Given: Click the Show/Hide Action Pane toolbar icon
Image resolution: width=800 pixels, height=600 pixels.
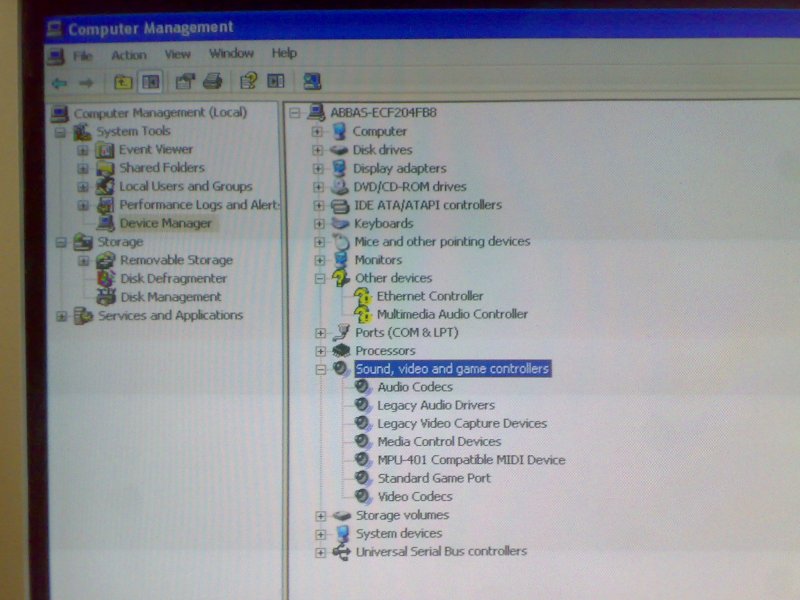Looking at the screenshot, I should [x=276, y=81].
